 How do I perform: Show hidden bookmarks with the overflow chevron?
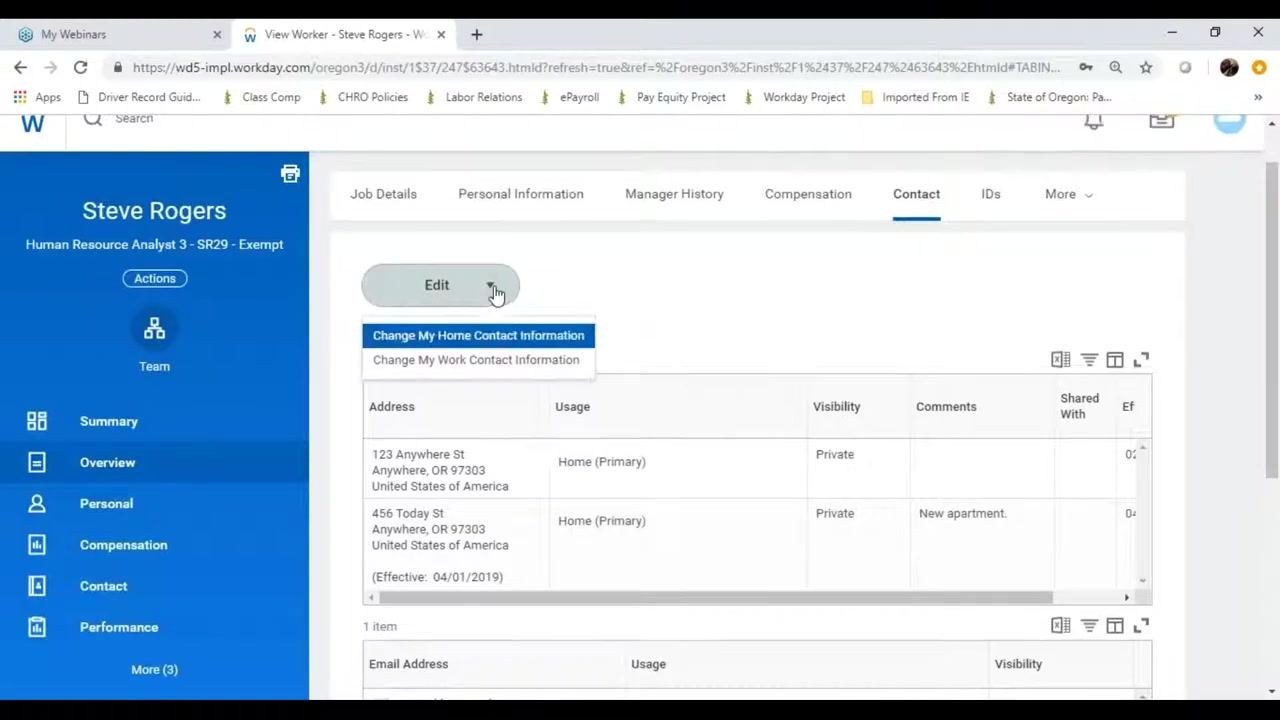1258,97
